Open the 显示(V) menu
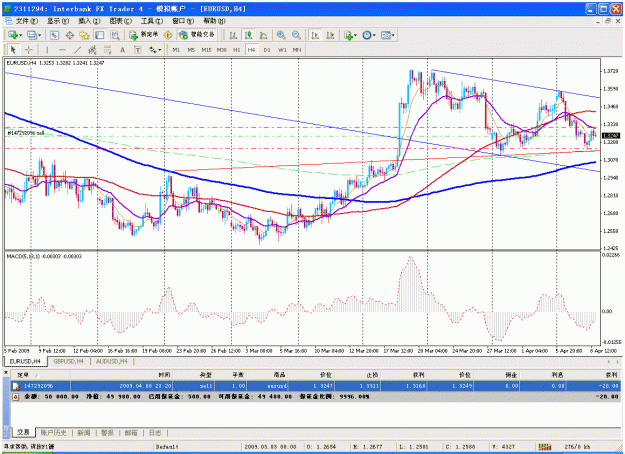Viewport: 625px width, 454px height. (57, 21)
